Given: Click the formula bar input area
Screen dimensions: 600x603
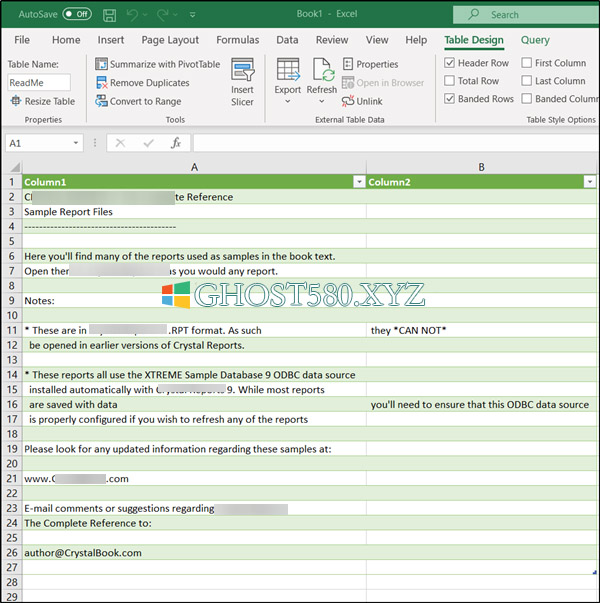Looking at the screenshot, I should pyautogui.click(x=396, y=143).
